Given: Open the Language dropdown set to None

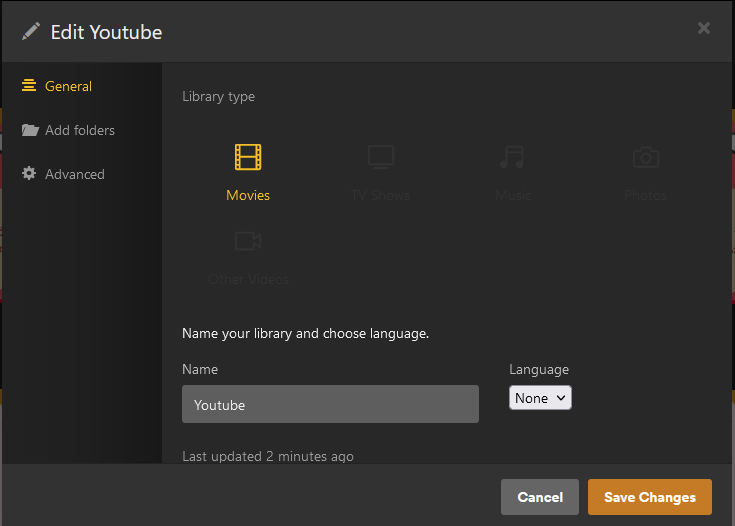Looking at the screenshot, I should (x=540, y=398).
